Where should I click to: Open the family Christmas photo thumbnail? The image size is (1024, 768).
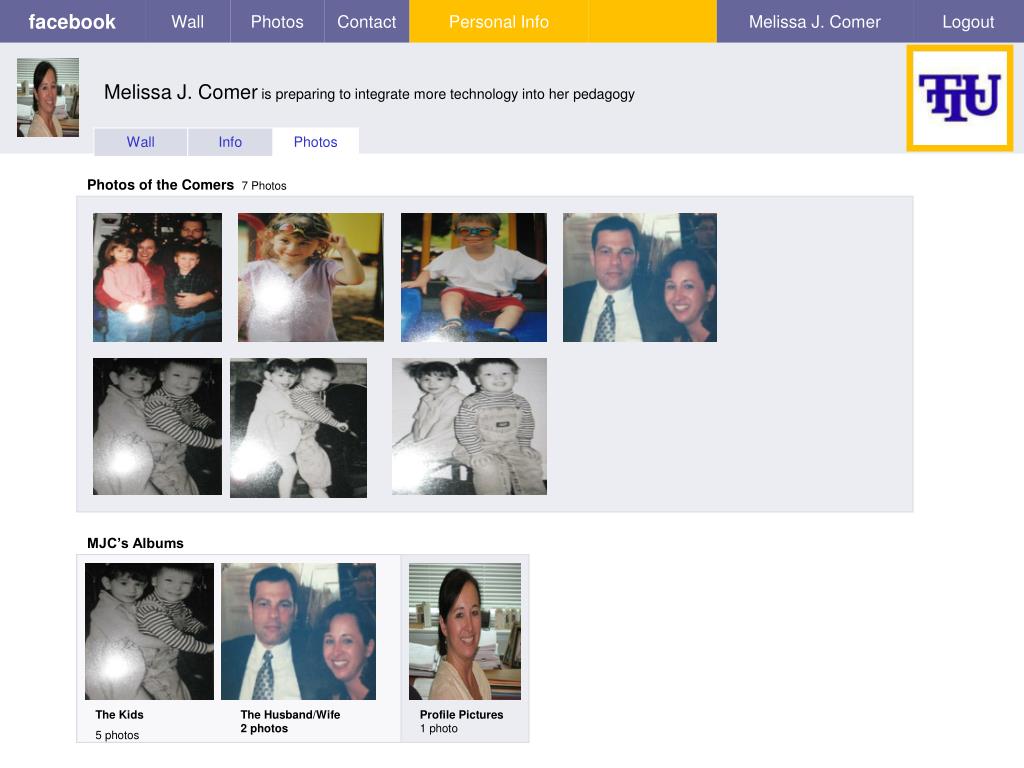click(157, 277)
